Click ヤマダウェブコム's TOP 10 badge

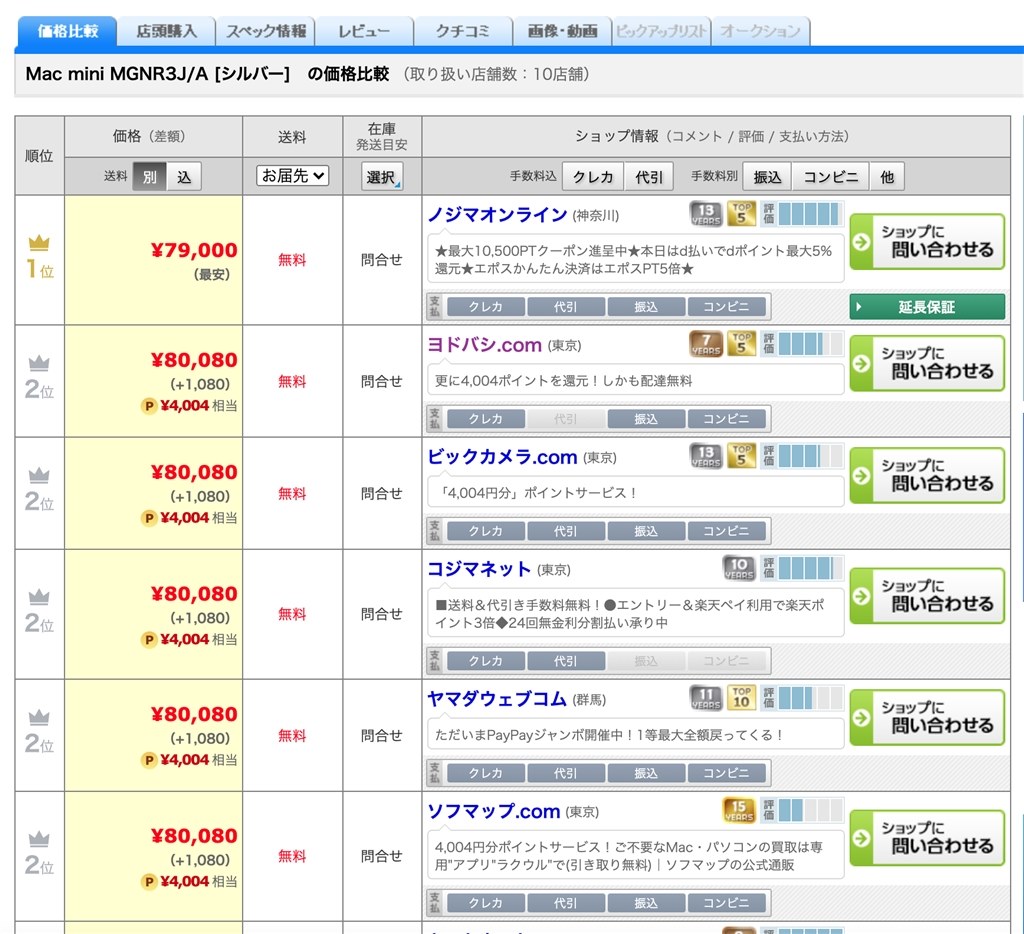point(741,698)
